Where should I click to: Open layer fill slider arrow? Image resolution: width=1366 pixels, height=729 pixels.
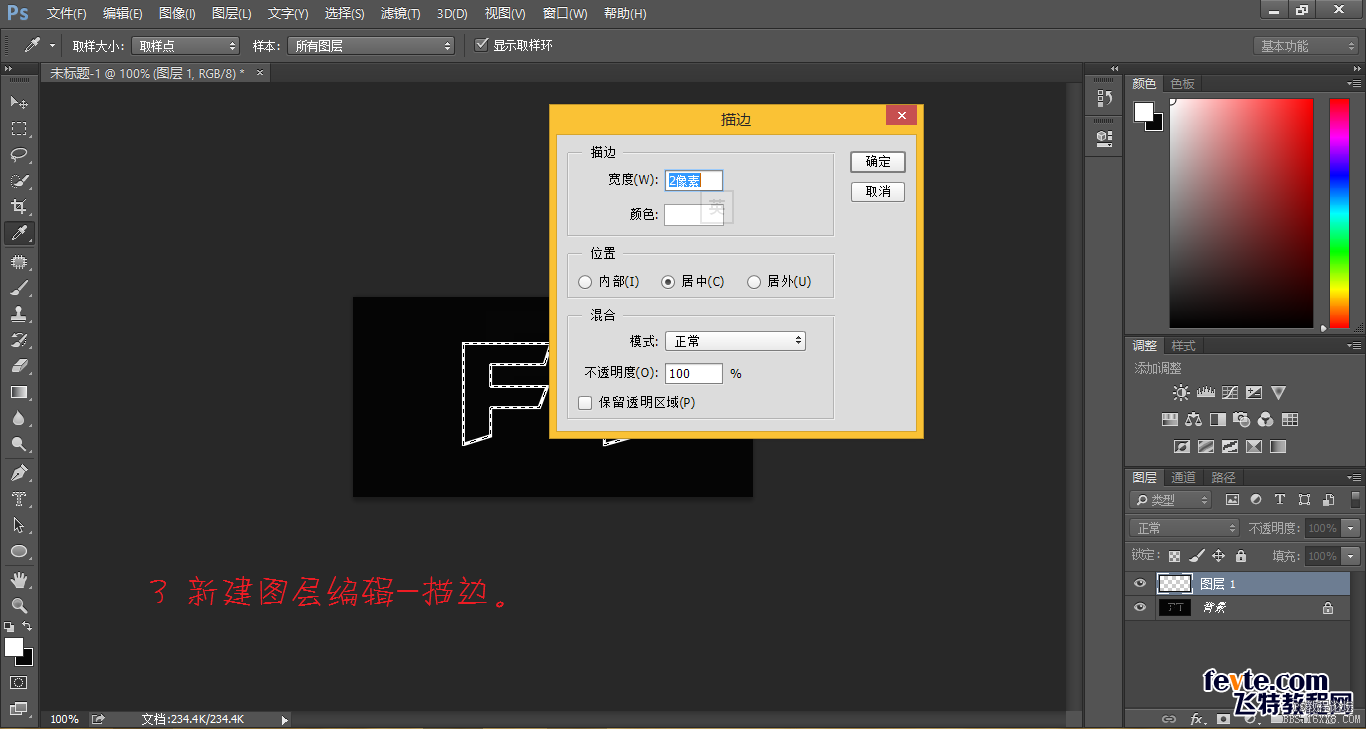coord(1351,556)
